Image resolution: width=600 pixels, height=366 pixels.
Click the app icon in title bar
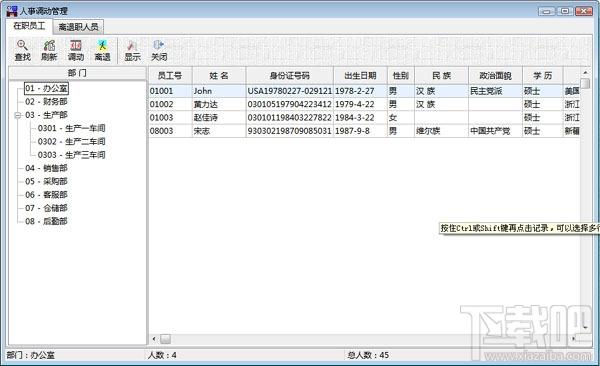[12, 11]
